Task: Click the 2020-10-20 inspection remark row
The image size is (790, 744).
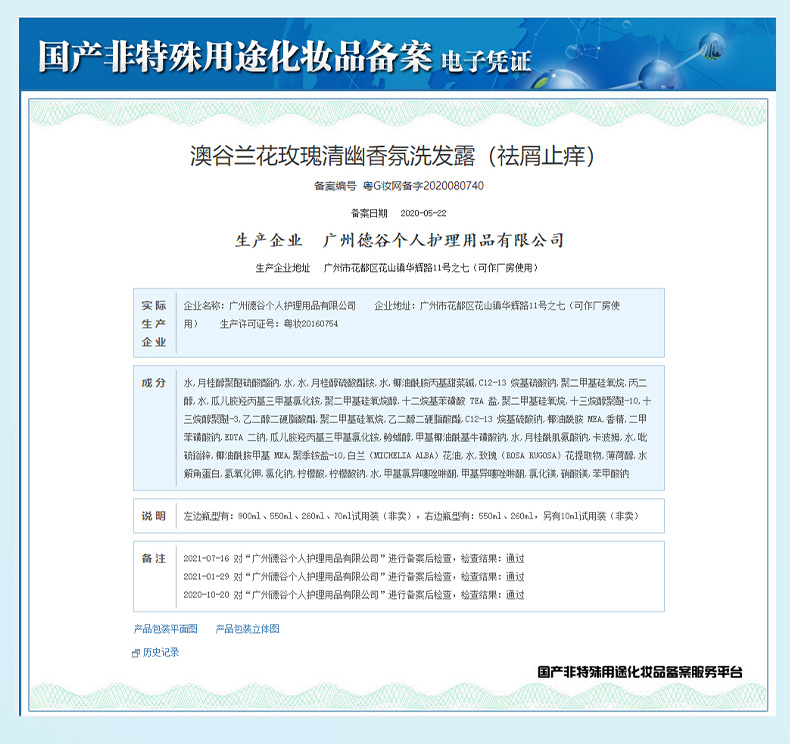Action: click(x=354, y=594)
